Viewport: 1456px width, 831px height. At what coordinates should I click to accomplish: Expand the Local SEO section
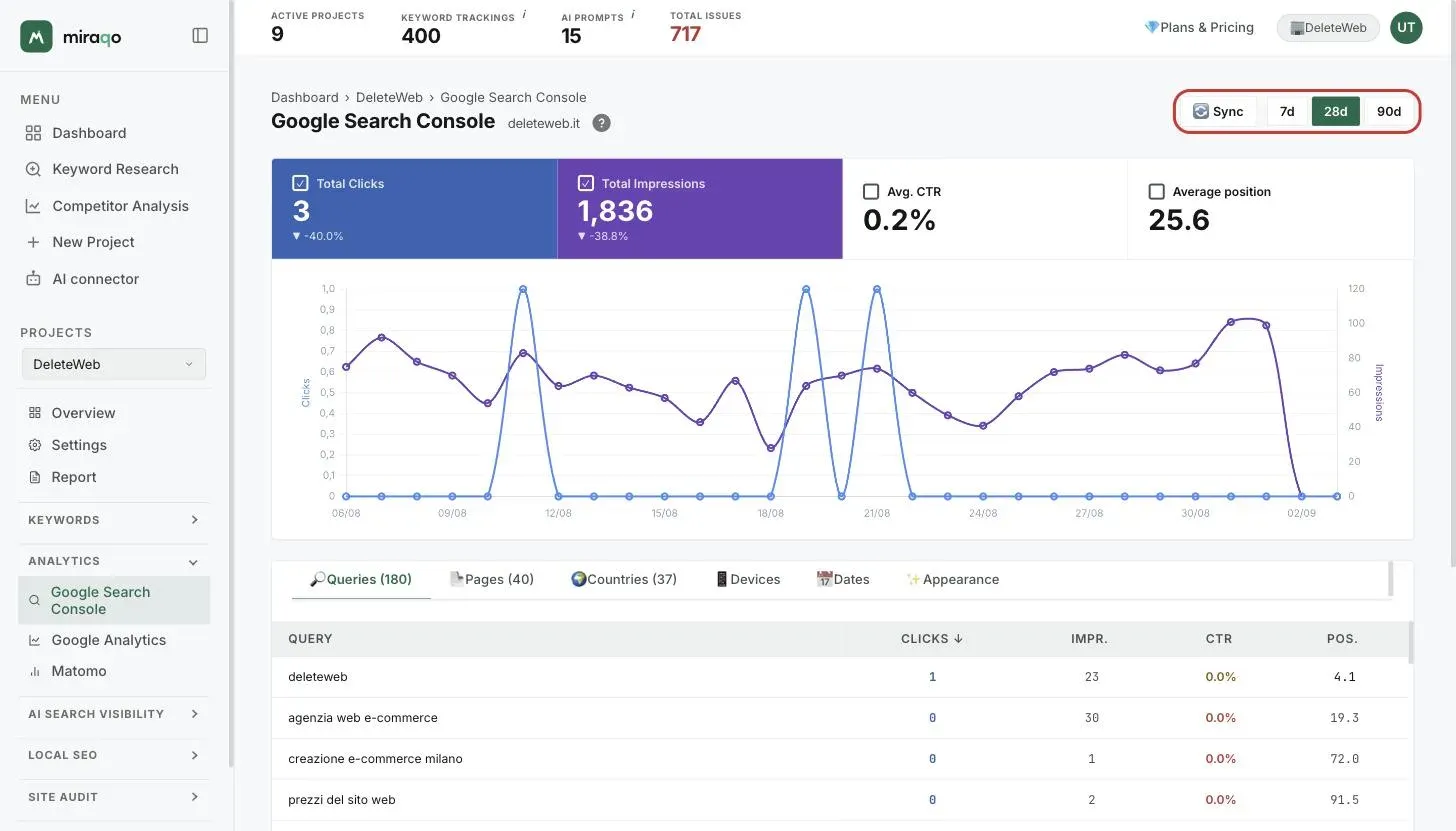[x=114, y=755]
